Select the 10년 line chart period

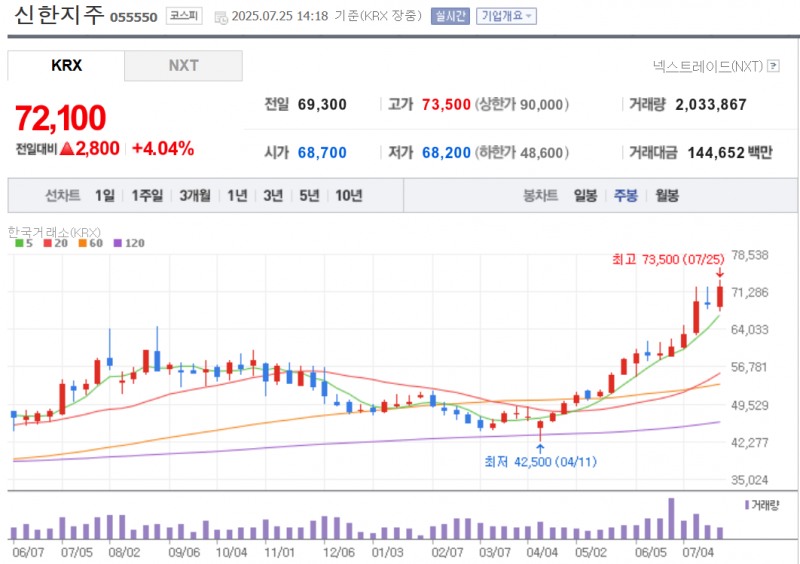pyautogui.click(x=348, y=195)
